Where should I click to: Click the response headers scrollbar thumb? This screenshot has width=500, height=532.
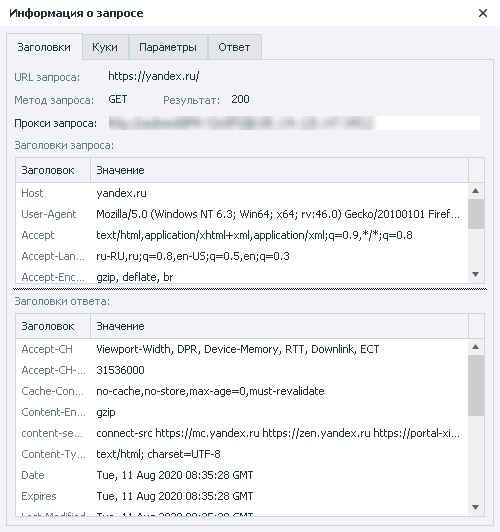[476, 385]
